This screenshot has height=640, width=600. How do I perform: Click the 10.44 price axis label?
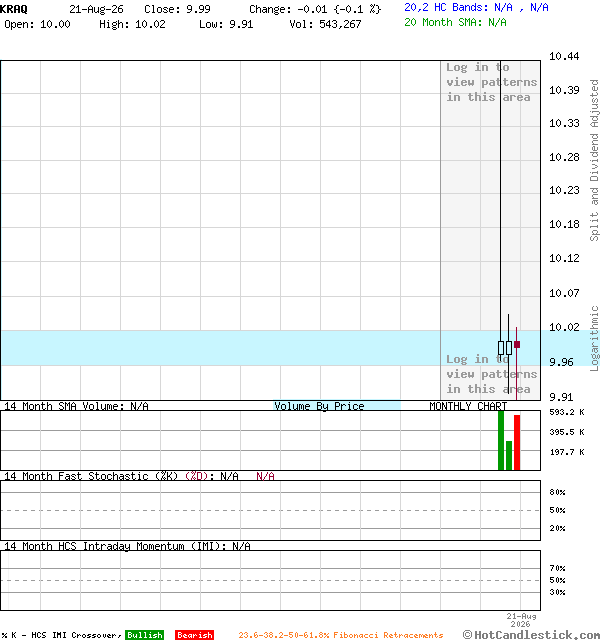point(564,56)
